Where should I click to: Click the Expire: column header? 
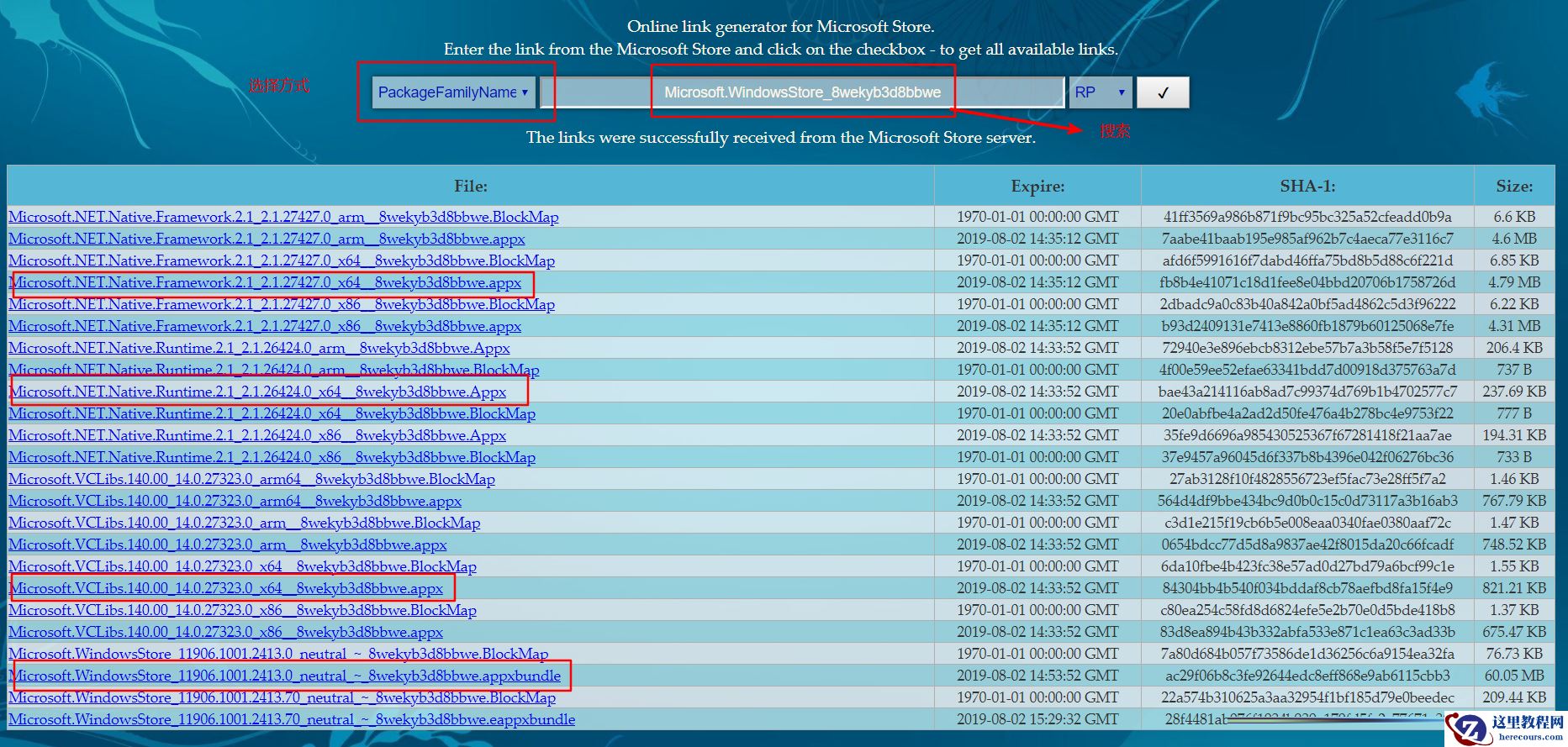point(1037,186)
